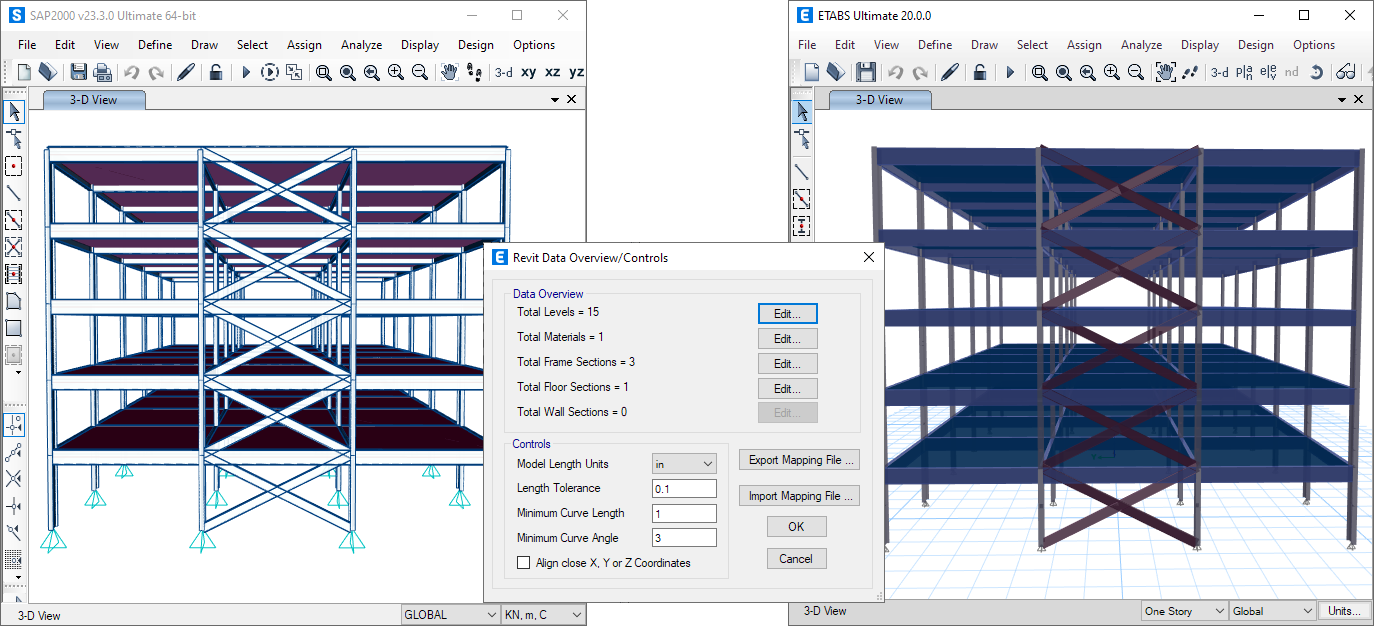The height and width of the screenshot is (626, 1374).
Task: Click the Print icon in SAP2000 toolbar
Action: tap(104, 72)
